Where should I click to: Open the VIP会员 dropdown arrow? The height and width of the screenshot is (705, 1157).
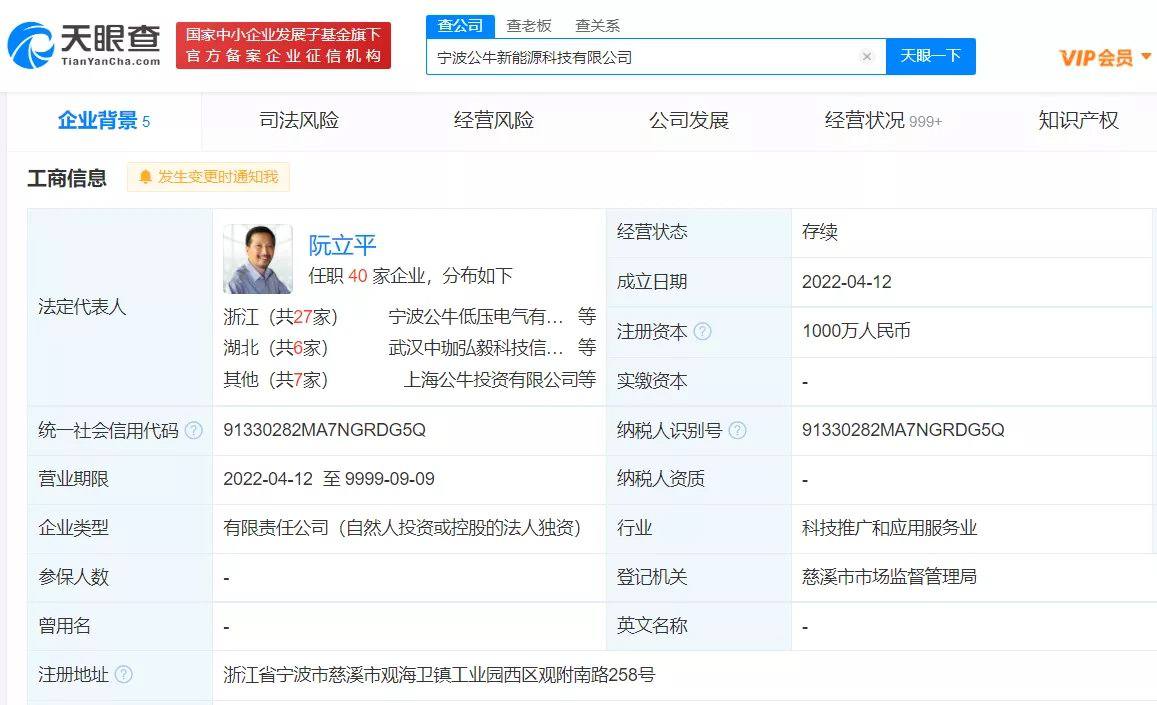pyautogui.click(x=1146, y=56)
